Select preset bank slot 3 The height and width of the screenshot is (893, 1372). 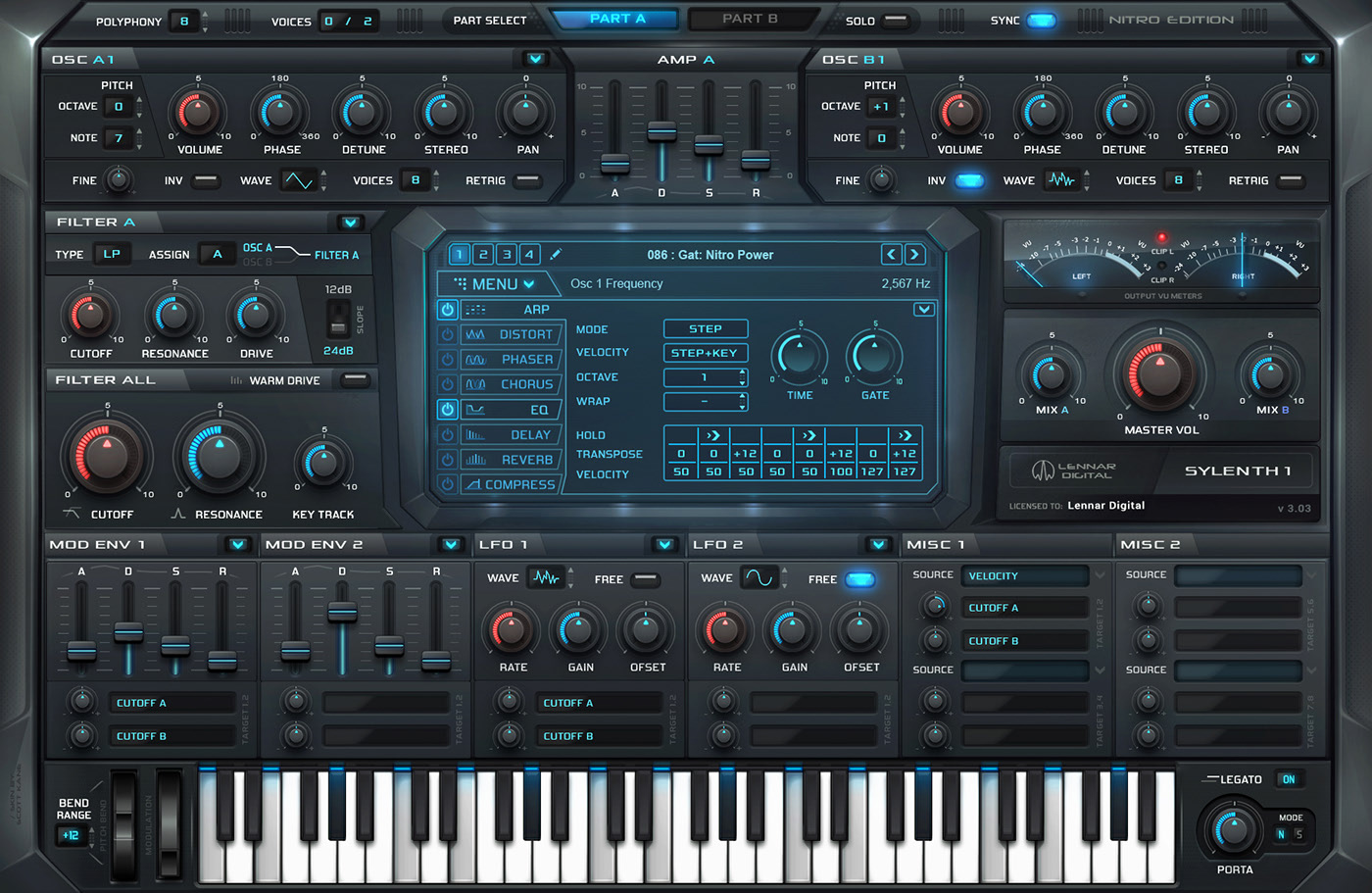coord(506,254)
